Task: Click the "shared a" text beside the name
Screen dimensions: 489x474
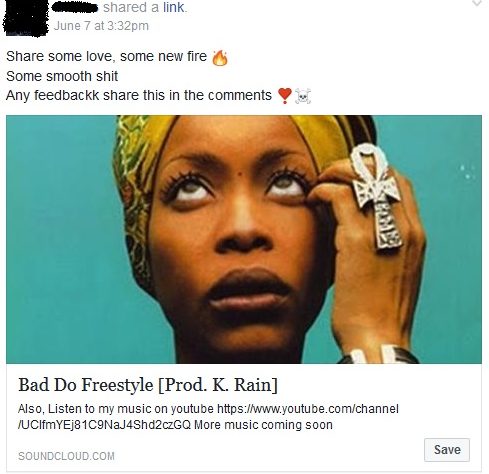Action: [131, 7]
